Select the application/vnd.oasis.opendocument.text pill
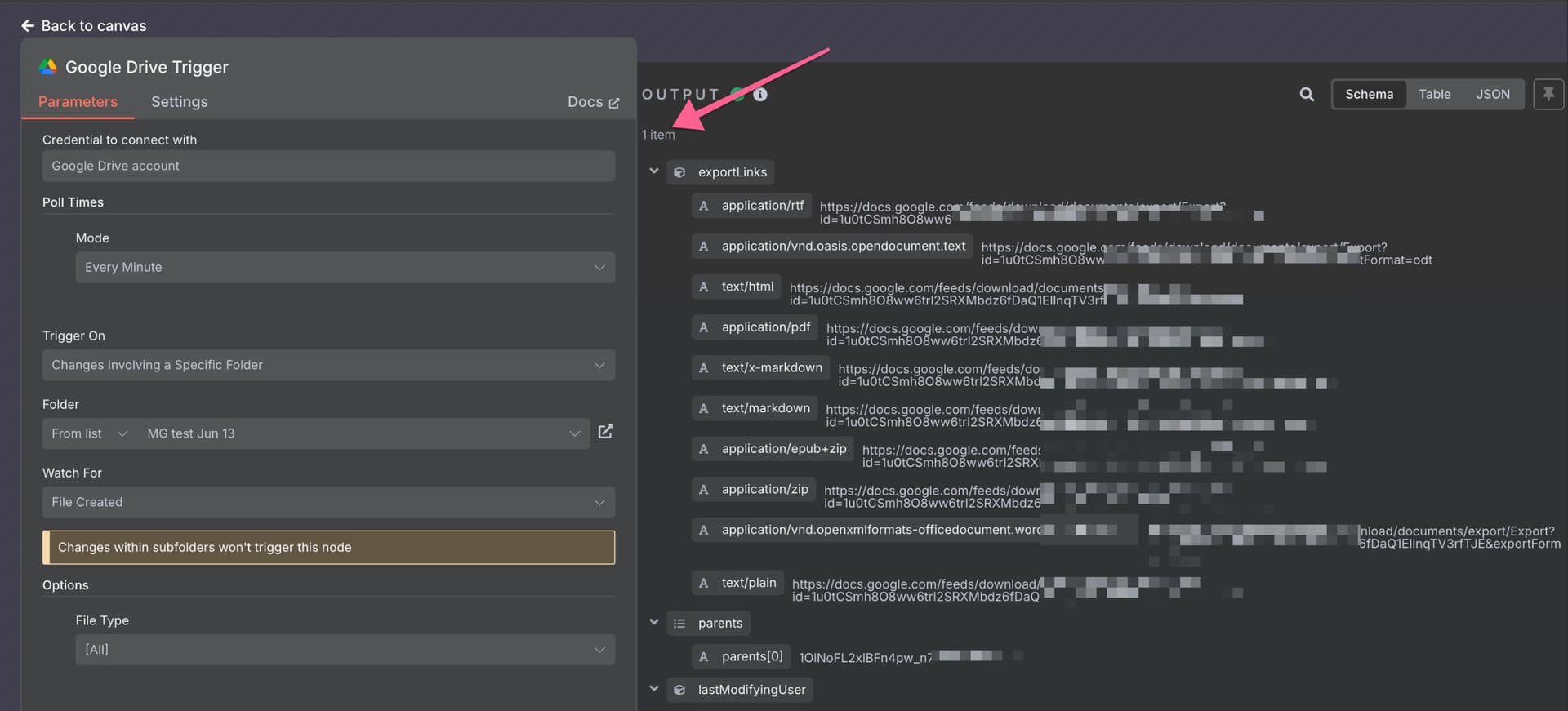The image size is (1568, 711). (x=832, y=246)
